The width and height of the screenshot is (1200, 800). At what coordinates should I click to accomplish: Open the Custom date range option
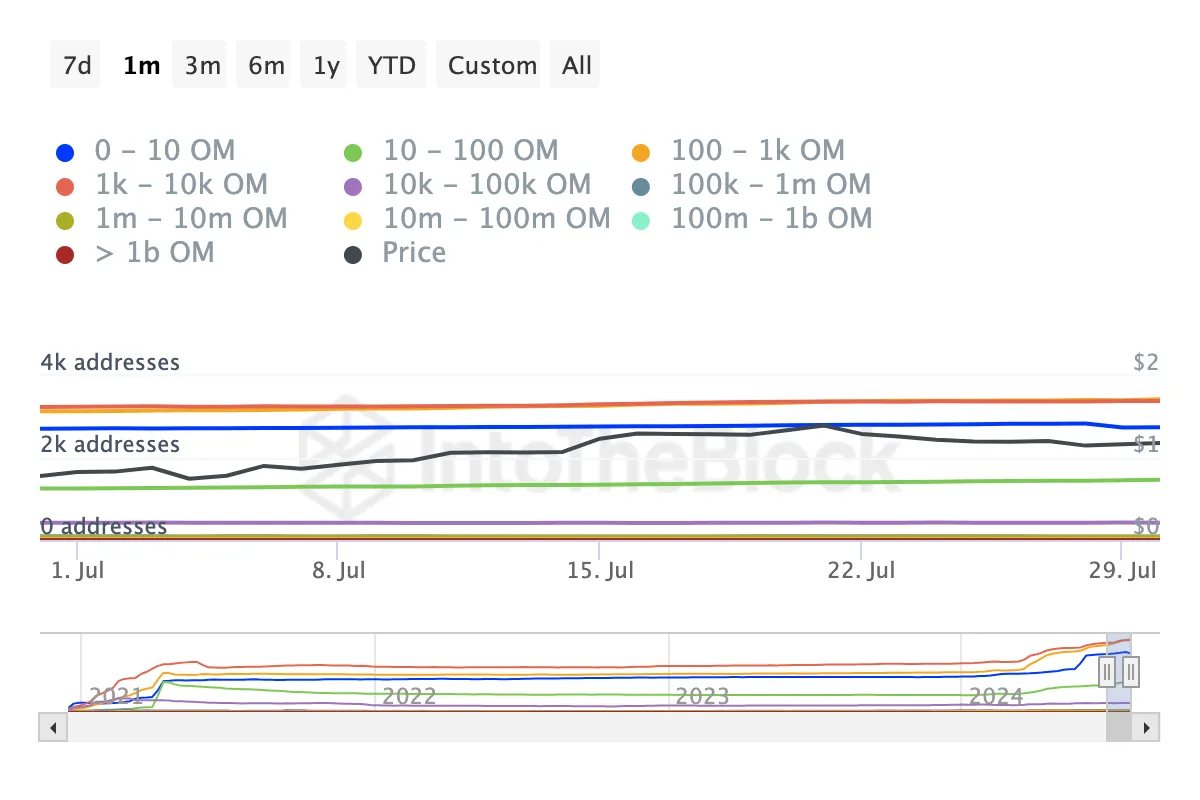click(492, 66)
